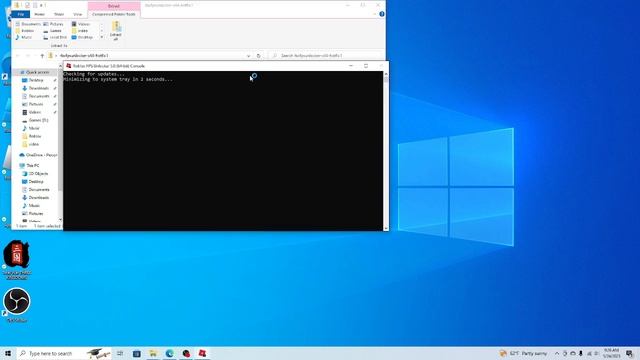This screenshot has height=360, width=640.
Task: Click the Back navigation arrow
Action: tap(18, 56)
